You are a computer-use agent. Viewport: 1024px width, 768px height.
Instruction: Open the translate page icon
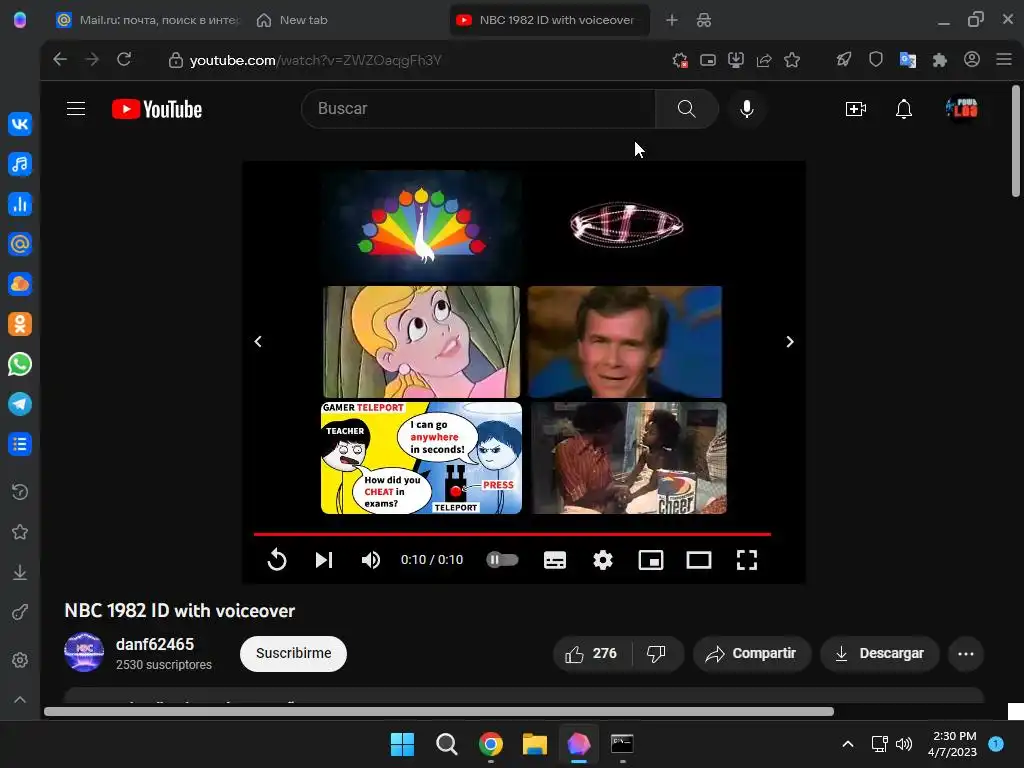[908, 60]
